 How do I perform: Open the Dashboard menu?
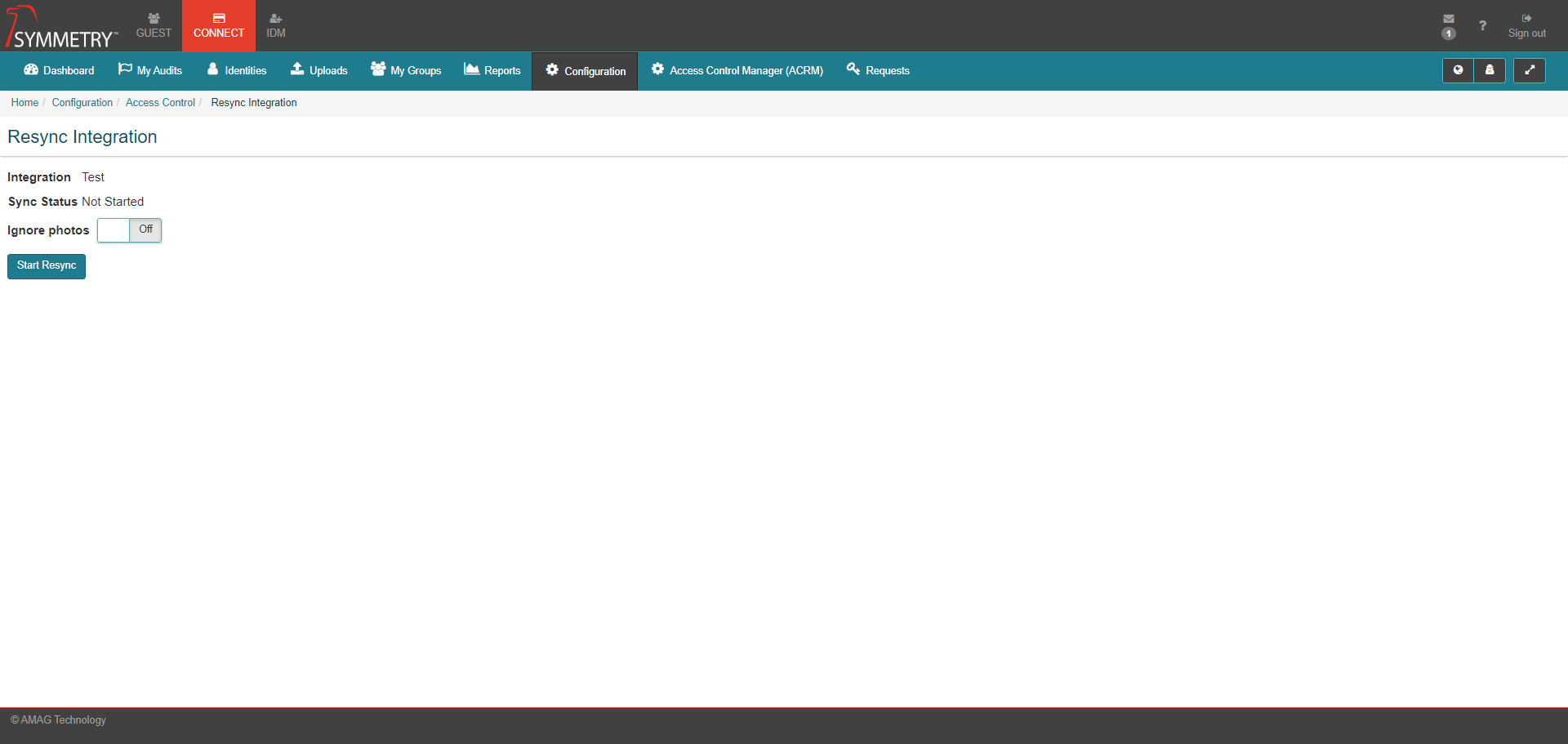[59, 70]
